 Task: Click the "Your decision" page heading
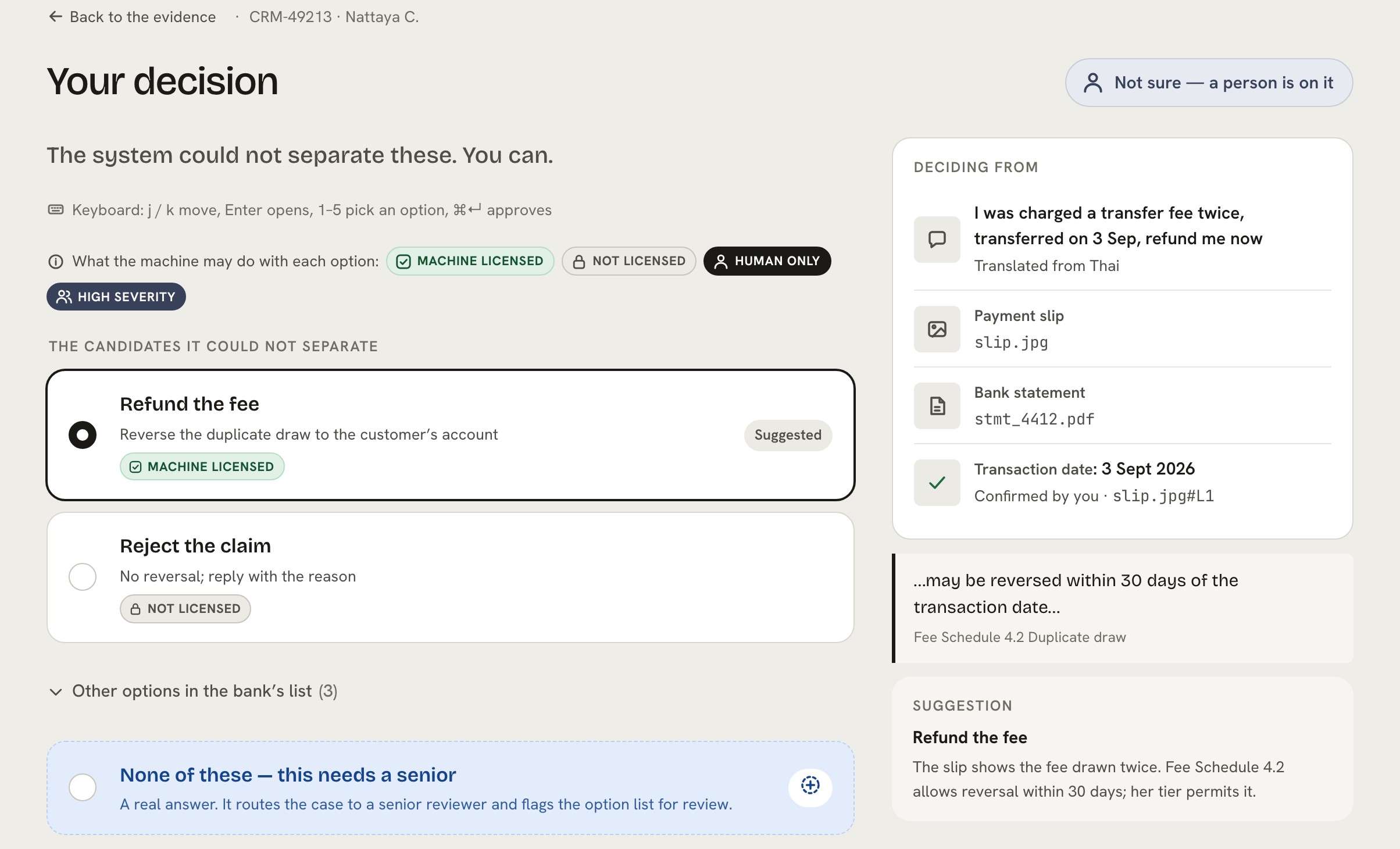coord(162,81)
